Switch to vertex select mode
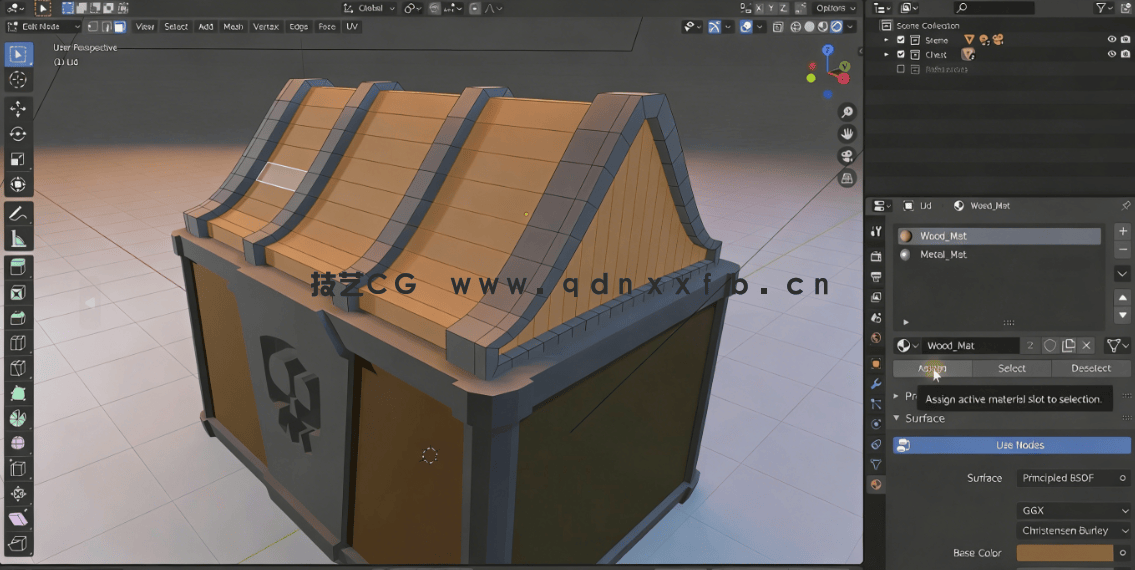Viewport: 1135px width, 570px height. pyautogui.click(x=93, y=27)
